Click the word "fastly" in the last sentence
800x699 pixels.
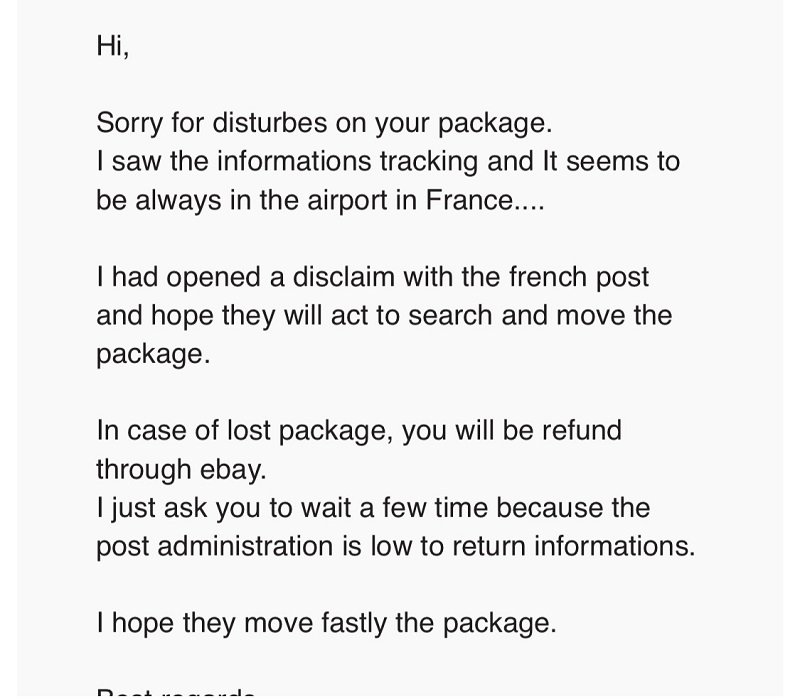(354, 623)
